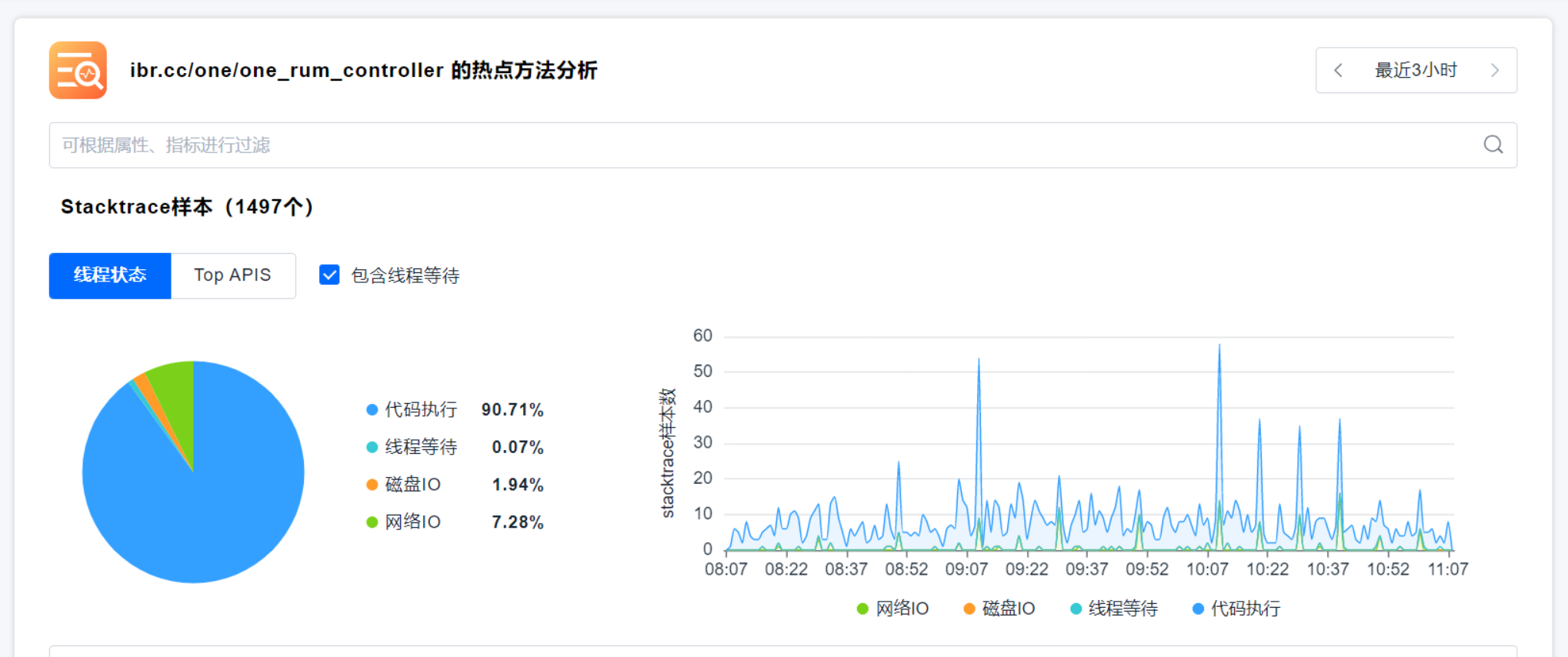Click 网络IO 7.28% pie legend entry
The width and height of the screenshot is (1568, 657).
[455, 522]
